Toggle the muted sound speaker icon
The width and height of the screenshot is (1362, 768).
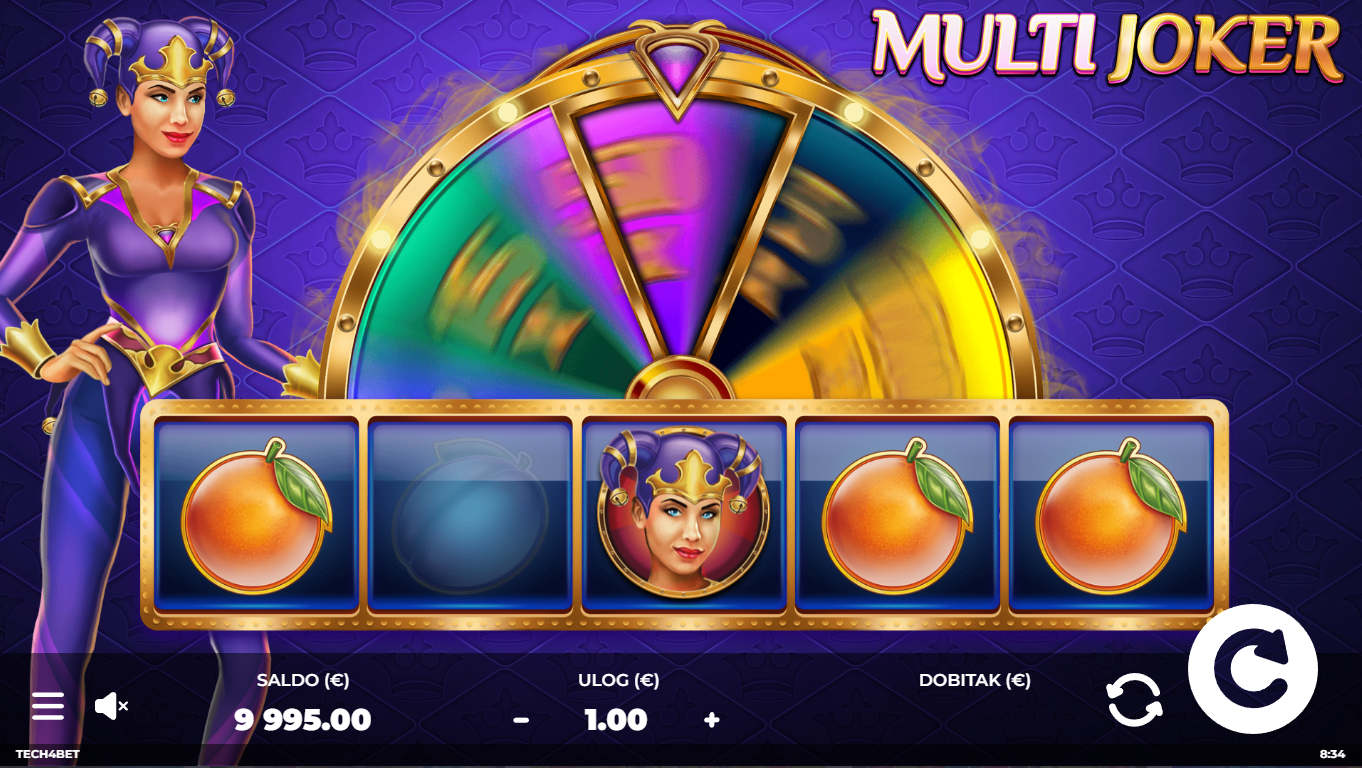click(111, 706)
